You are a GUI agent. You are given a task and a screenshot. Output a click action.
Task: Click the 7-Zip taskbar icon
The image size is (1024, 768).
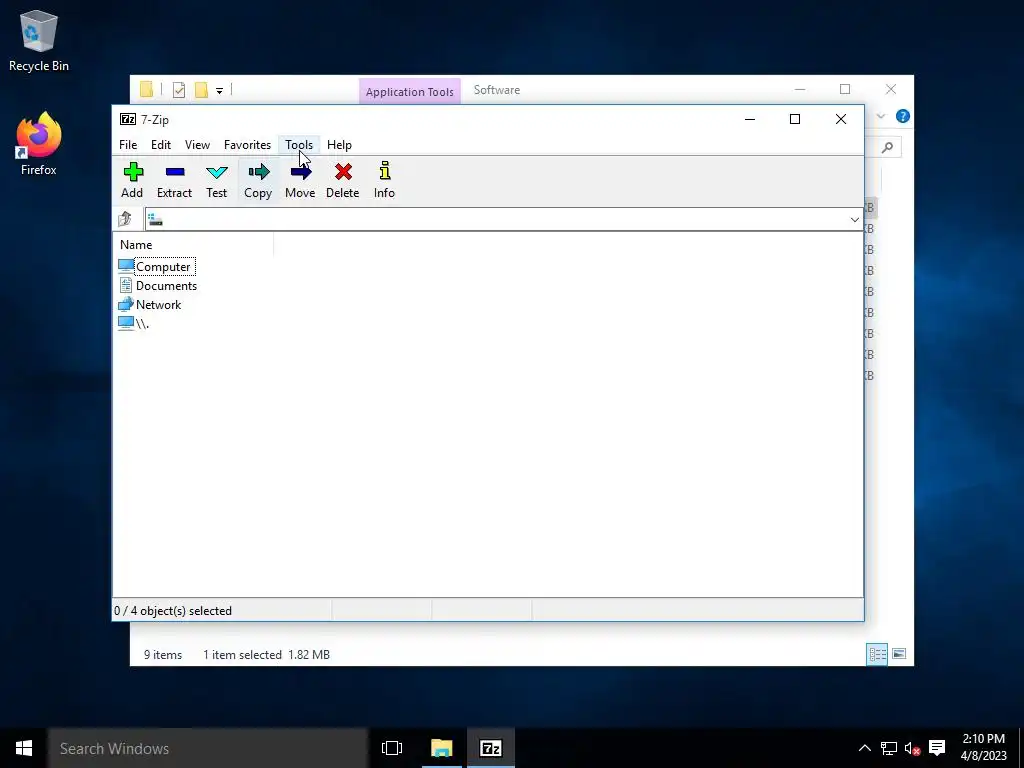[x=490, y=748]
